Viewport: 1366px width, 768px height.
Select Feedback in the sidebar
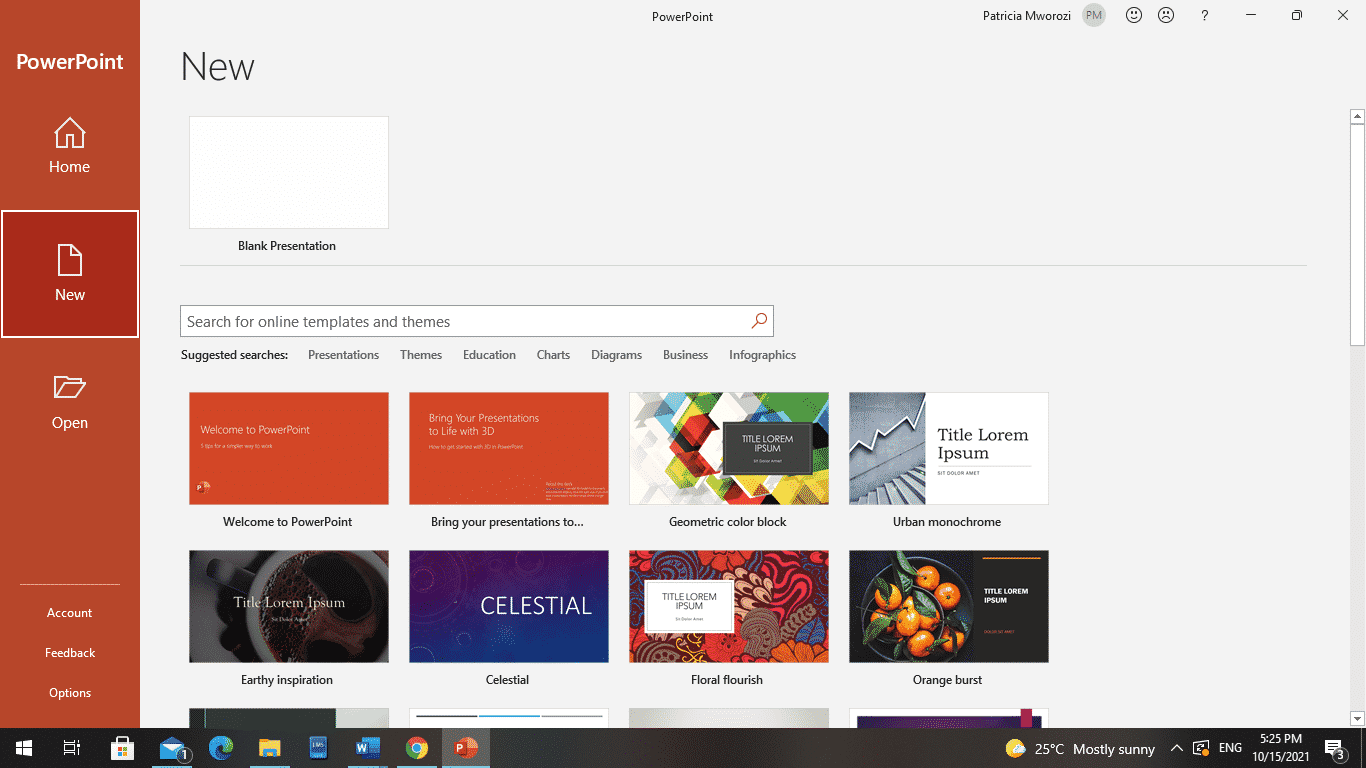(x=69, y=652)
